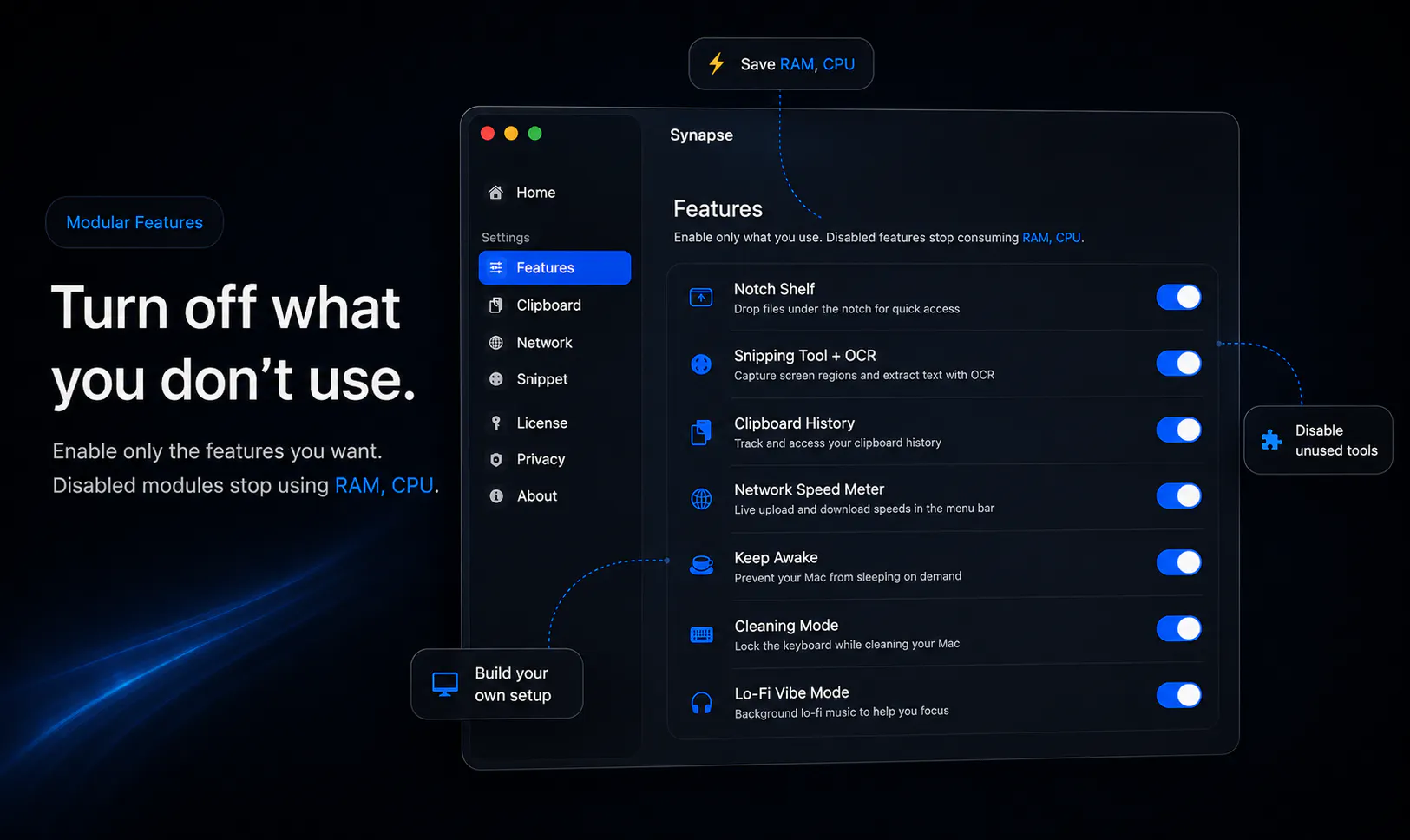Image resolution: width=1410 pixels, height=840 pixels.
Task: Click the Lo-Fi Vibe Mode headphones icon
Action: 701,702
